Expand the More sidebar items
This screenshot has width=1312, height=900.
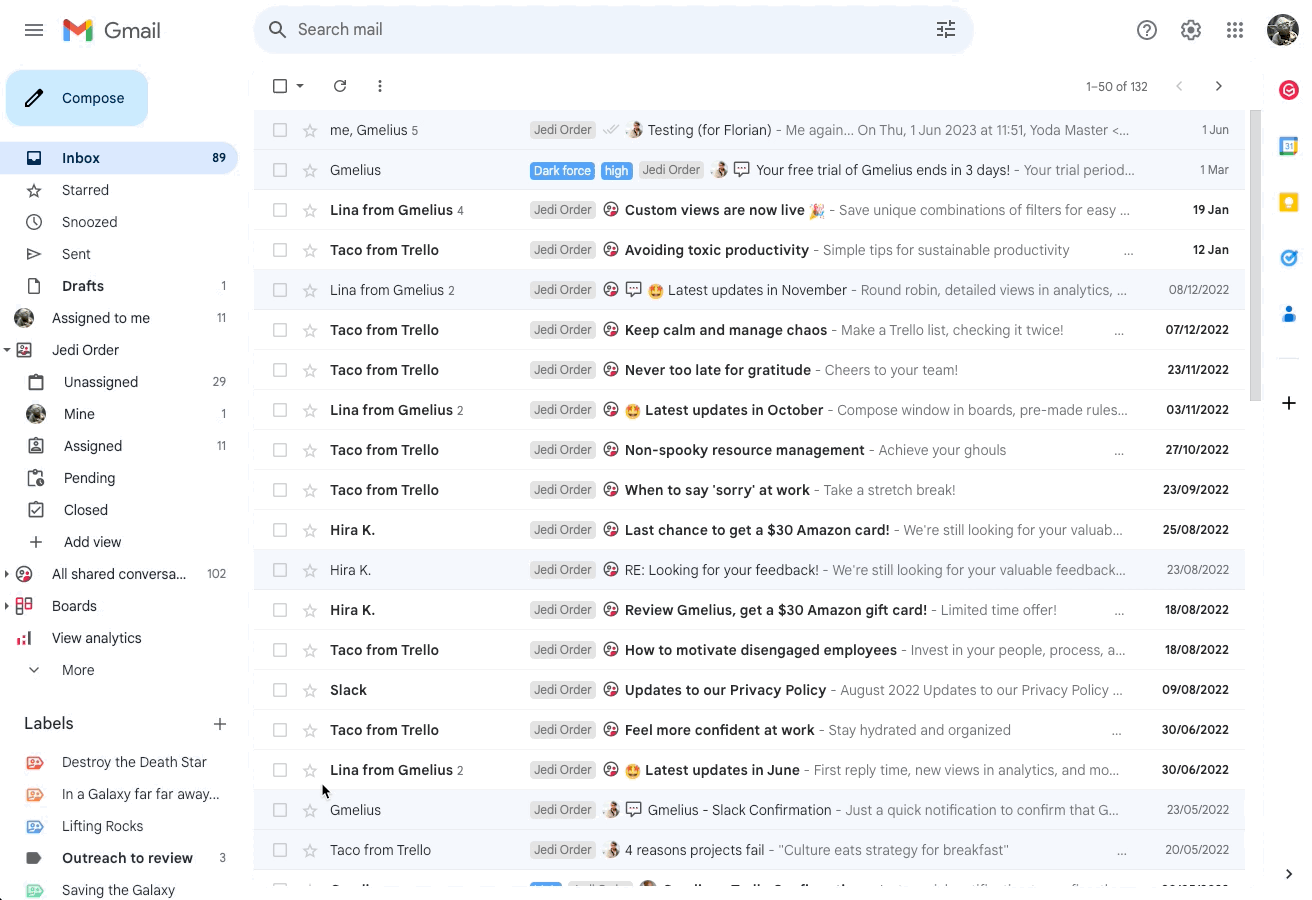(x=78, y=670)
